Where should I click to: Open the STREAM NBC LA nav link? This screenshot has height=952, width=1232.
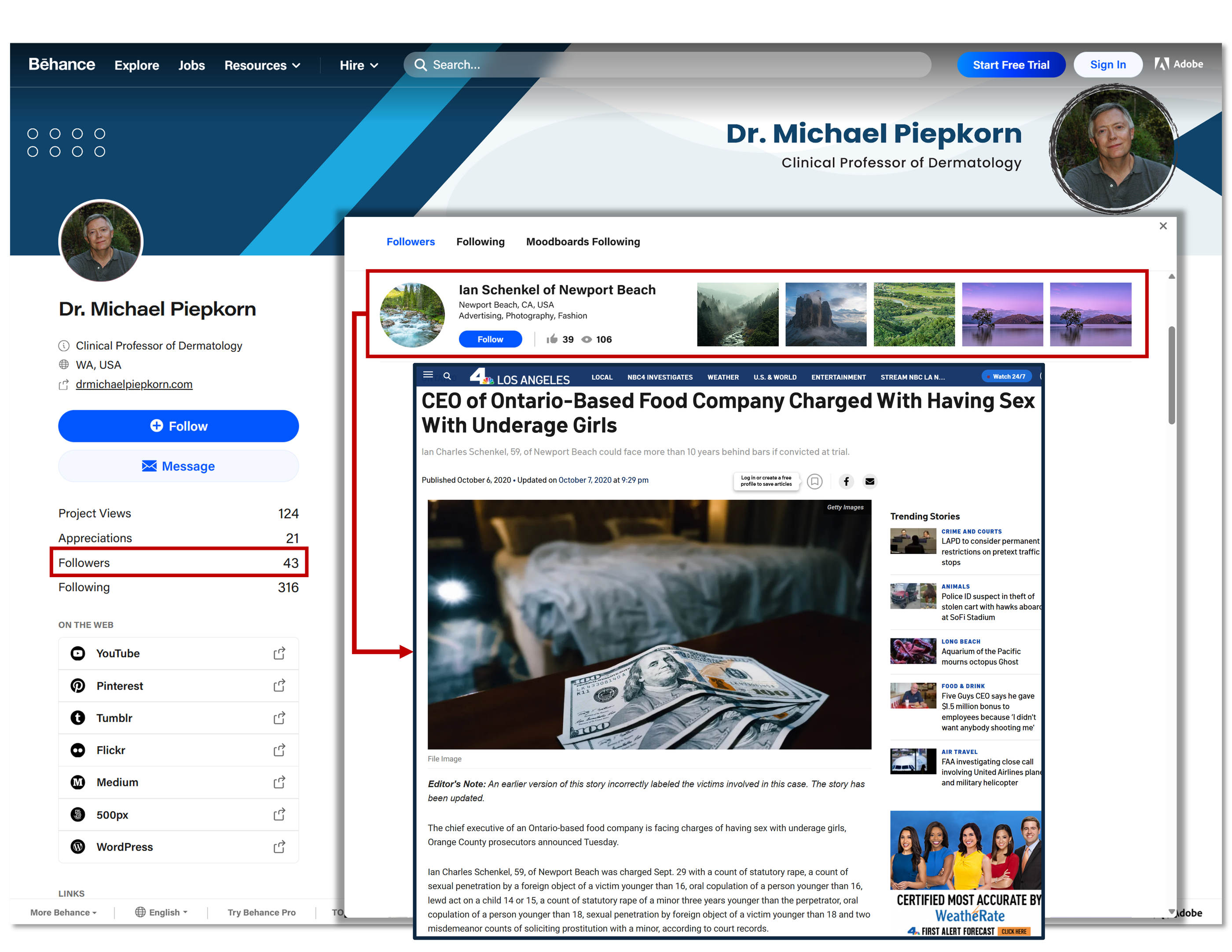click(x=913, y=377)
